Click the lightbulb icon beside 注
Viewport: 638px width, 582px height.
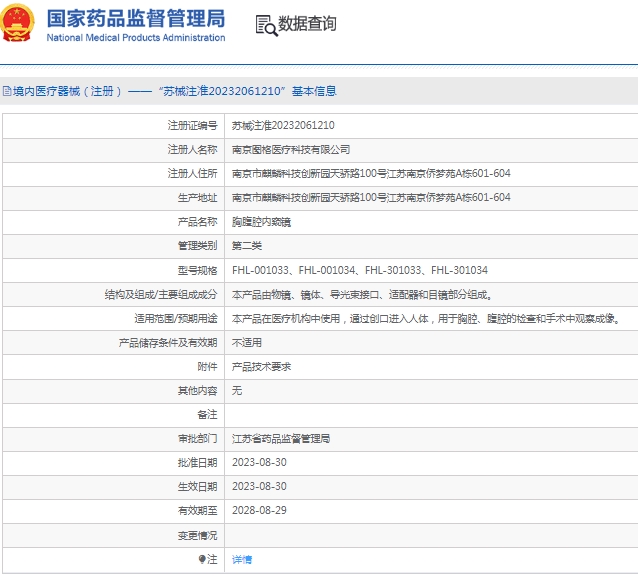tap(202, 559)
